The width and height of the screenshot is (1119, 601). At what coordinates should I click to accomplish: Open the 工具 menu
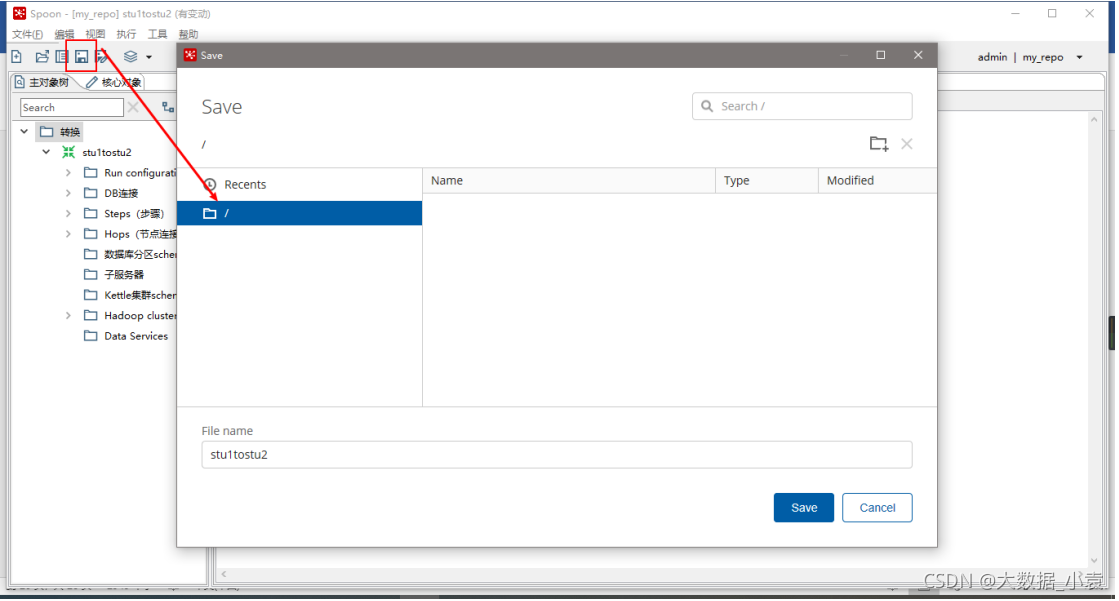(x=157, y=34)
